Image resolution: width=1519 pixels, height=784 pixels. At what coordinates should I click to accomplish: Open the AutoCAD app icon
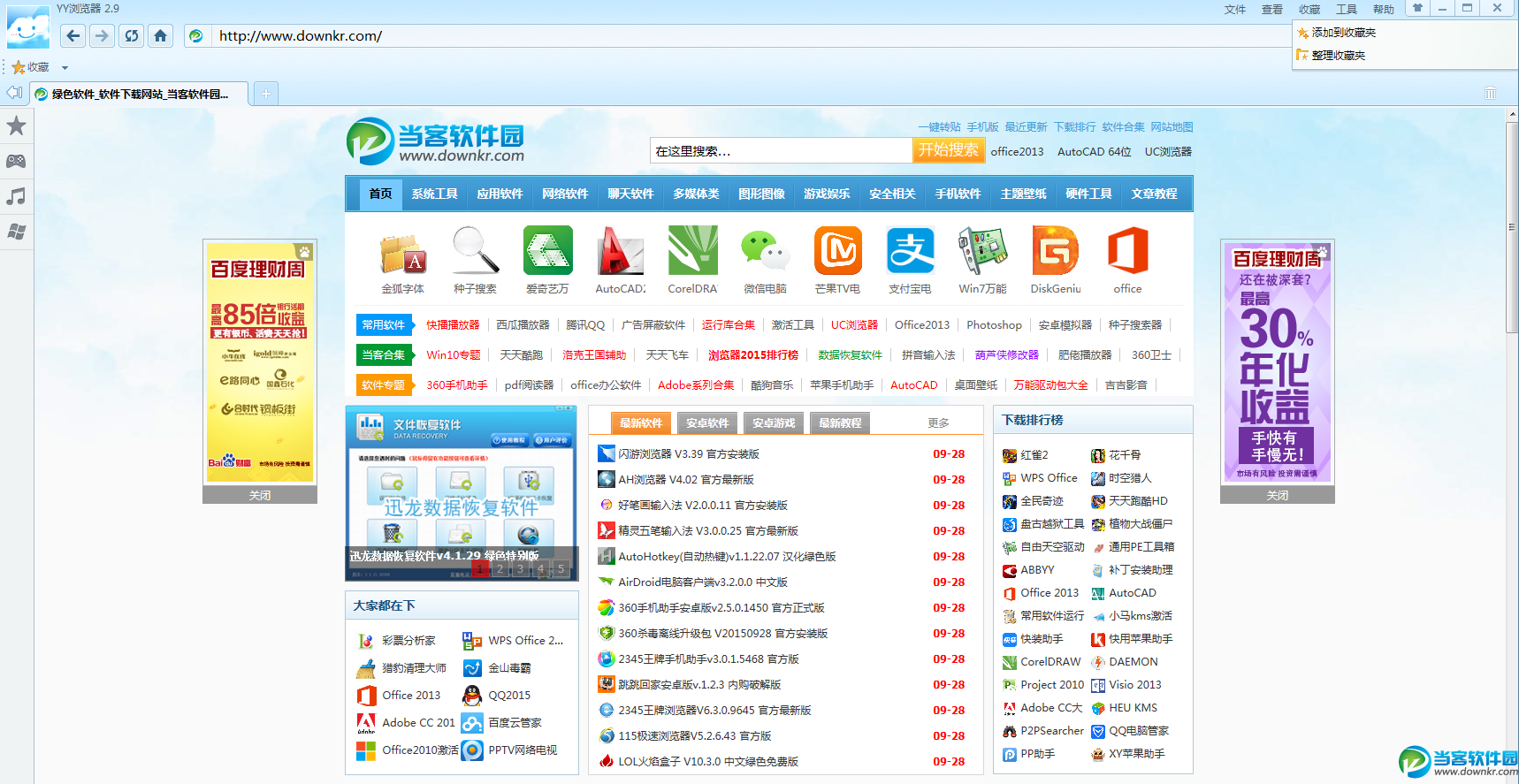pos(620,251)
